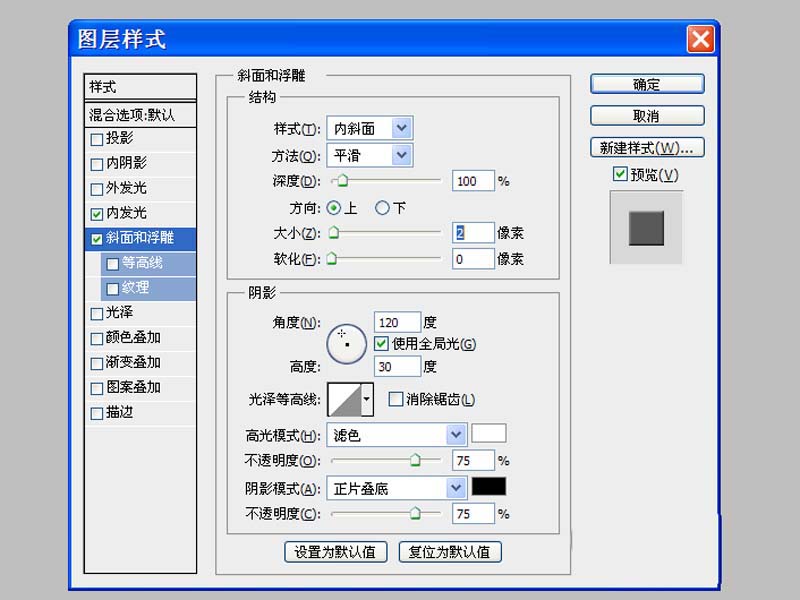Click the 新建样式(W)... button
The image size is (800, 600).
point(647,147)
